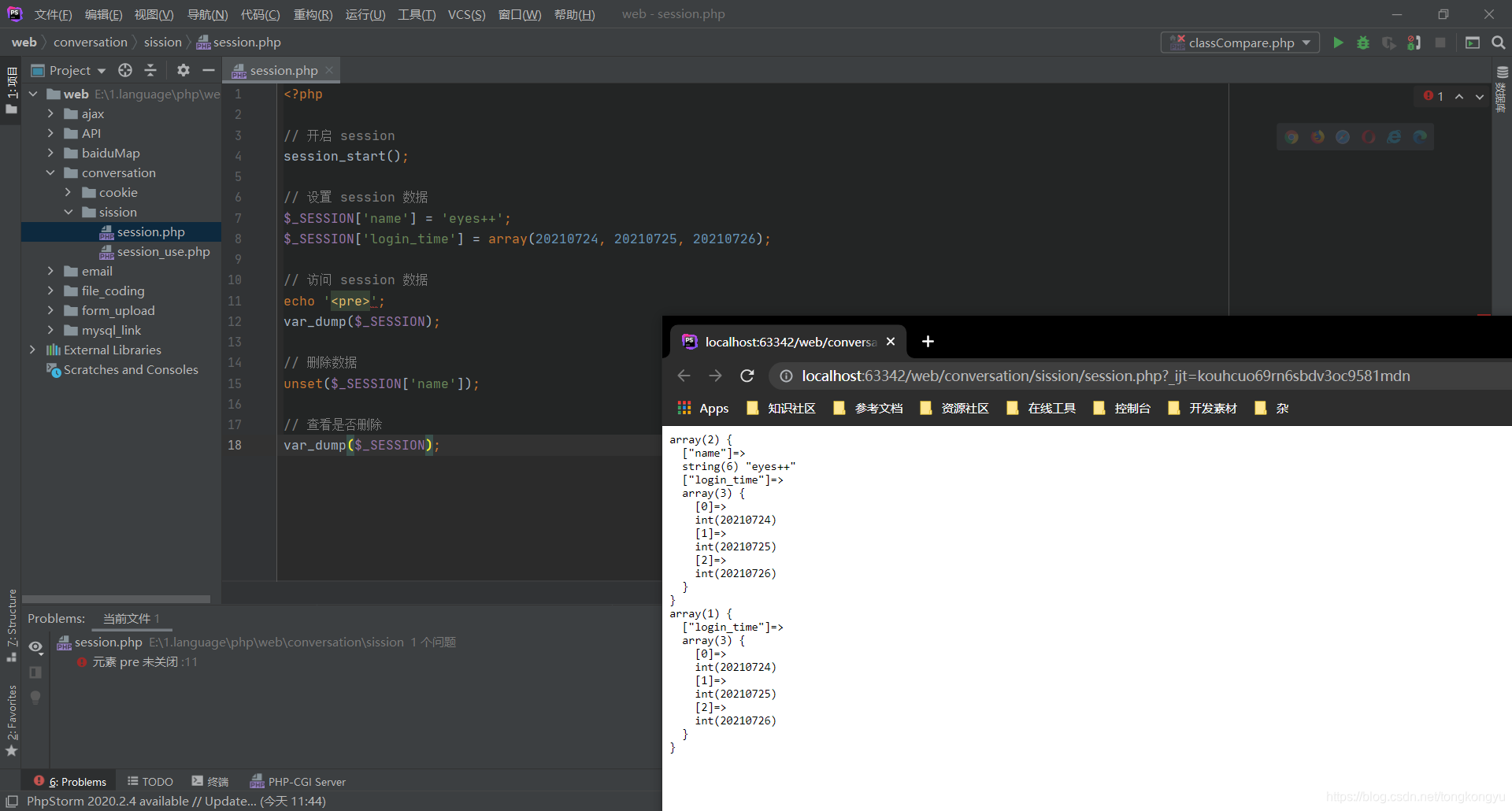Collapse all nodes in Project view

tap(150, 70)
